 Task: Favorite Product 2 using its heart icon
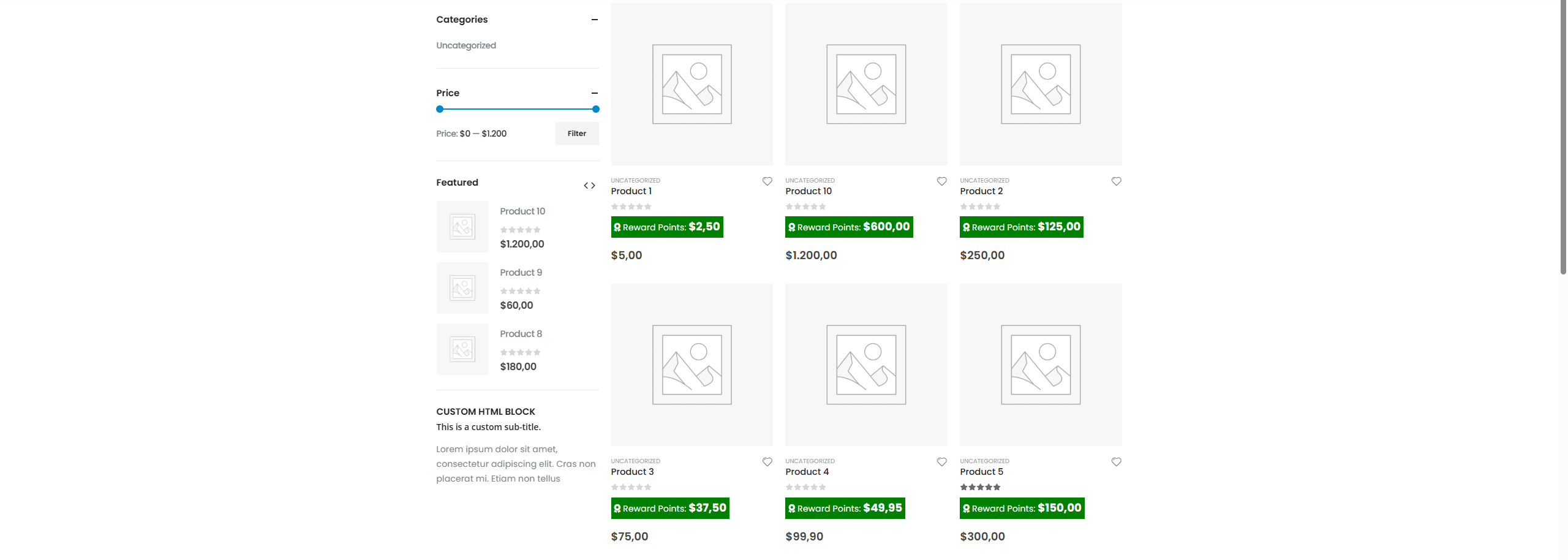(x=1116, y=181)
